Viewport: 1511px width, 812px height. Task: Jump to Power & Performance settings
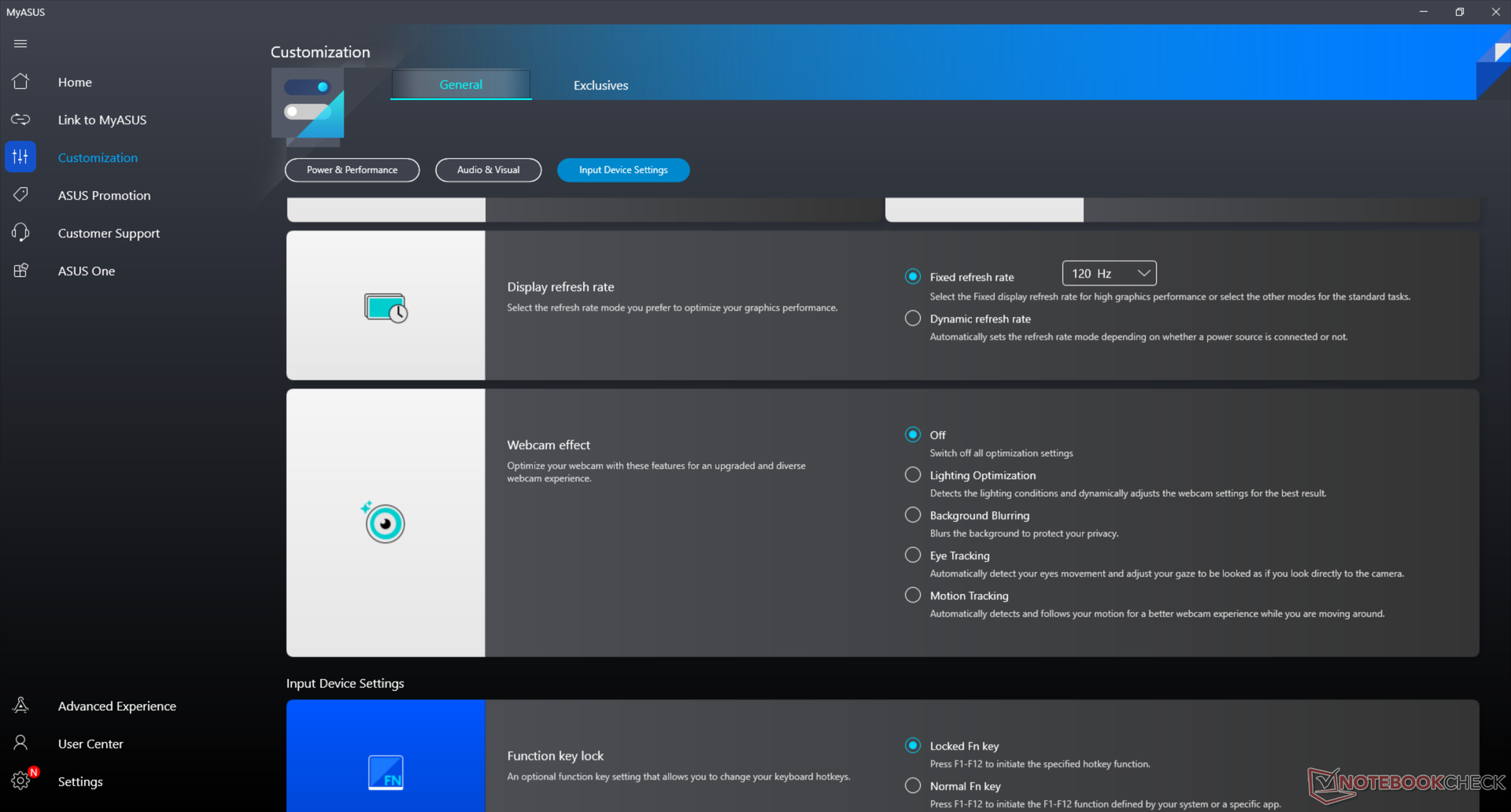coord(353,170)
